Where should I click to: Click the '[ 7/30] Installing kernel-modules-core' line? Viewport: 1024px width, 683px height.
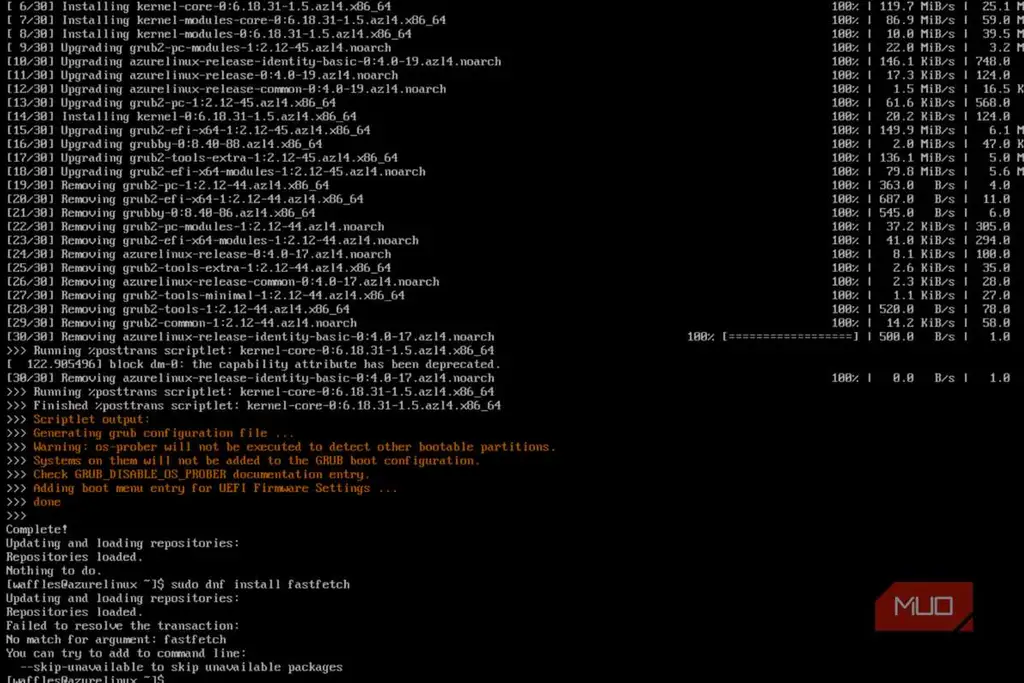[226, 20]
